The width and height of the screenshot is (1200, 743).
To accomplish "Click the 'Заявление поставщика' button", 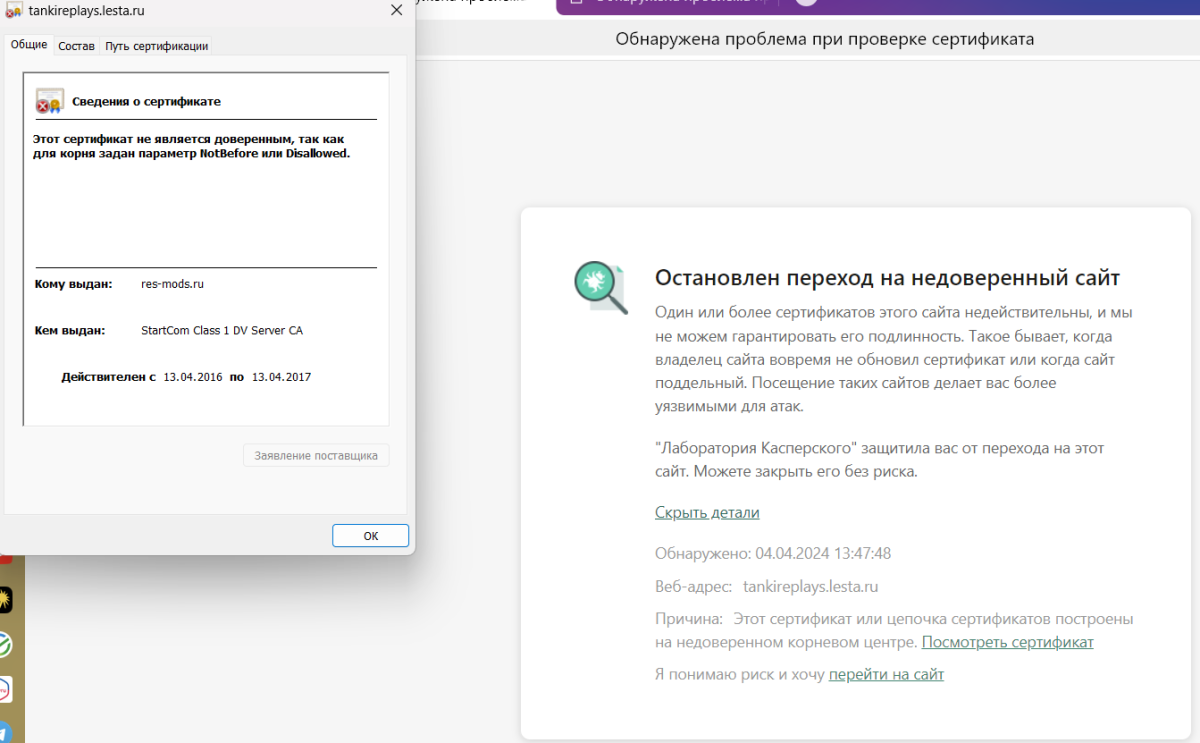I will pos(316,455).
